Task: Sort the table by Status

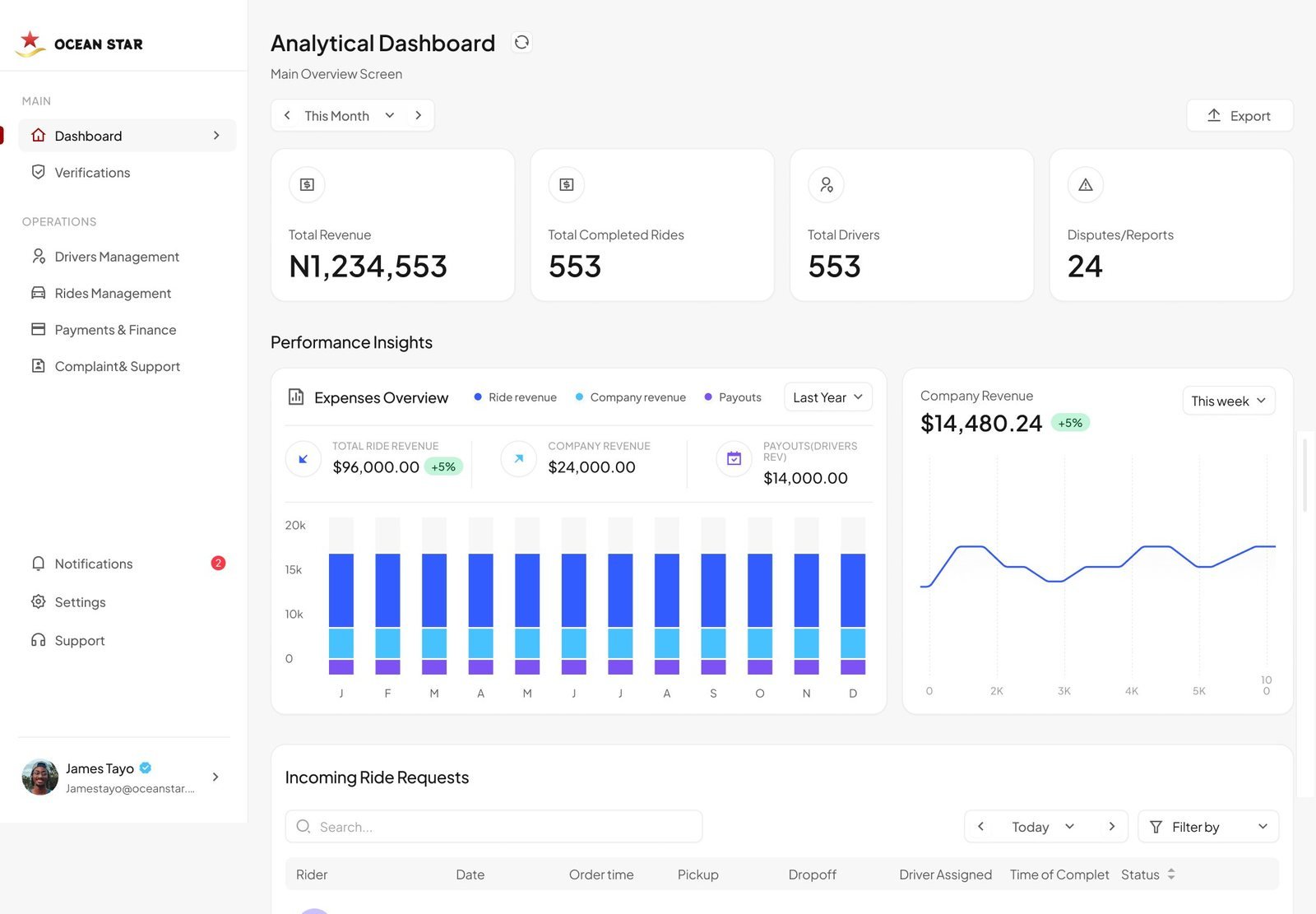Action: point(1171,874)
